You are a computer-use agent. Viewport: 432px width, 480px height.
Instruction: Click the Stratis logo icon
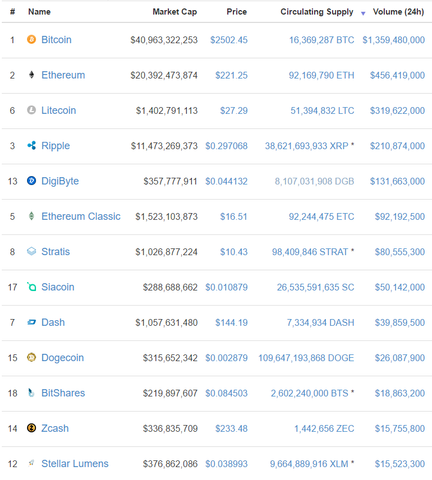31,251
